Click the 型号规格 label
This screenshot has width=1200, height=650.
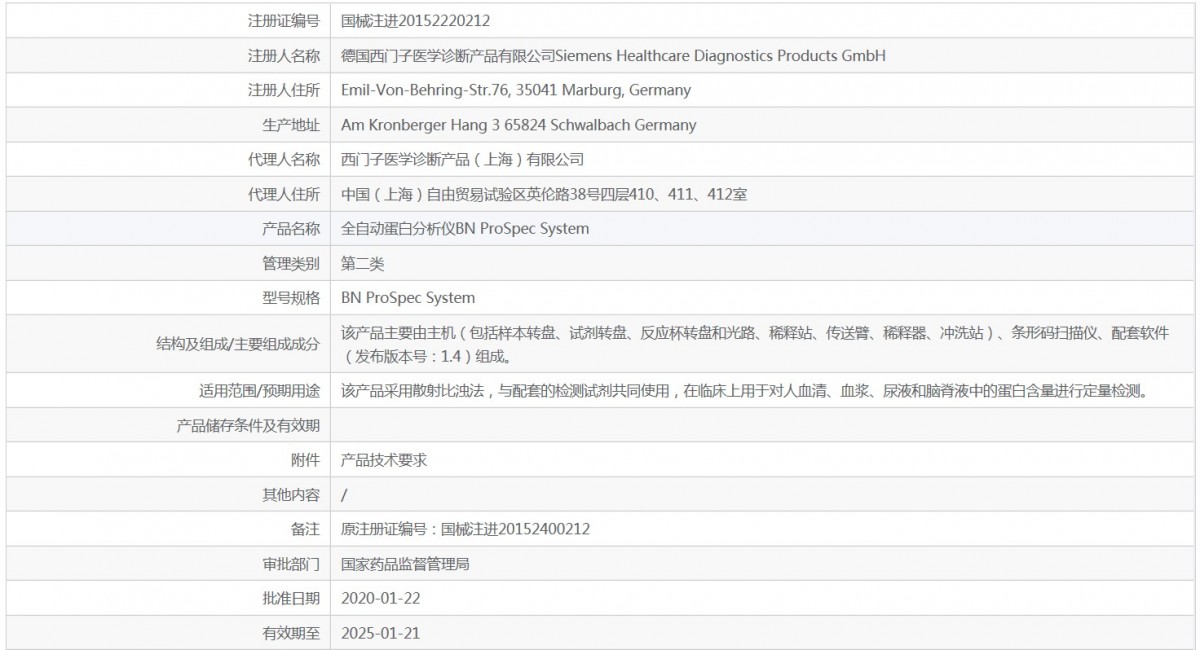[x=291, y=297]
